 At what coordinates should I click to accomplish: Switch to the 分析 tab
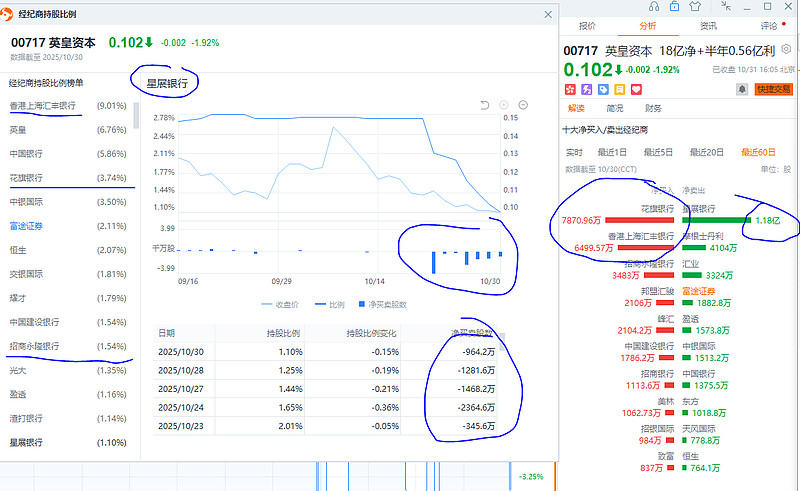(647, 26)
